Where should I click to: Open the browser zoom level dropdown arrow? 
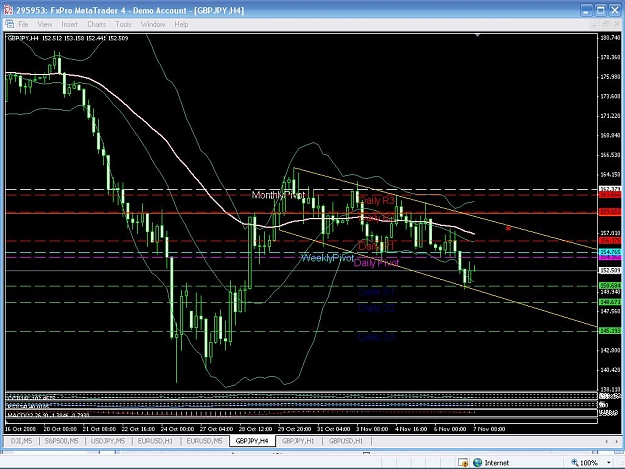609,463
